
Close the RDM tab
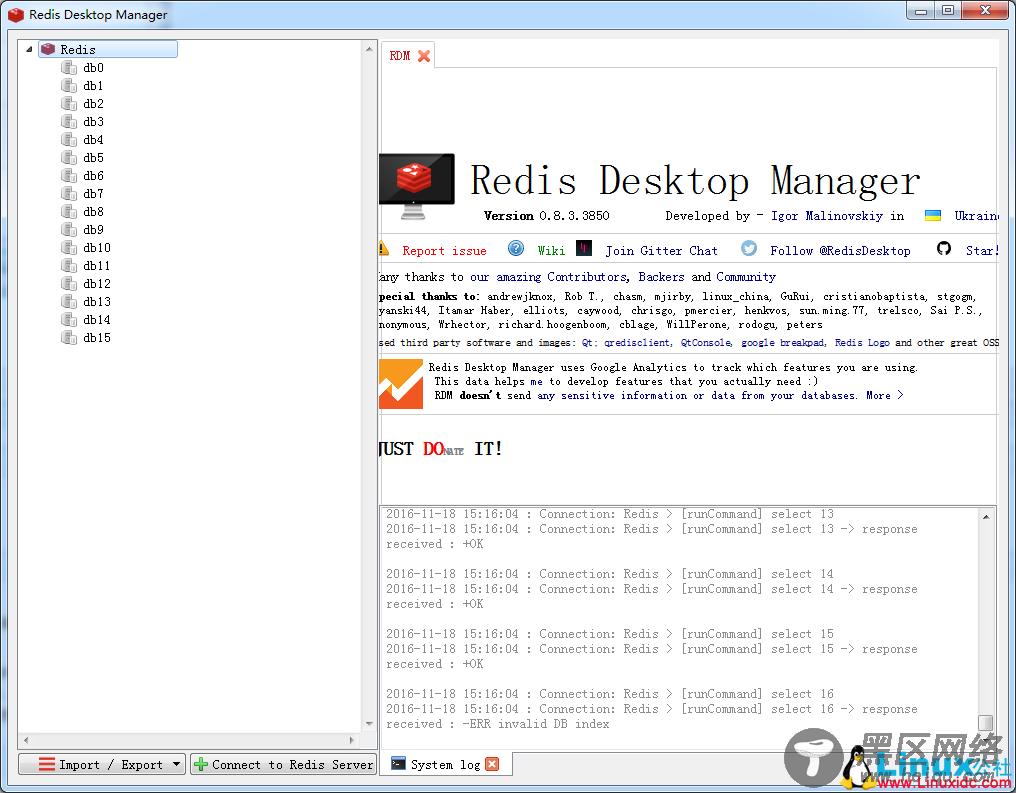click(x=424, y=56)
